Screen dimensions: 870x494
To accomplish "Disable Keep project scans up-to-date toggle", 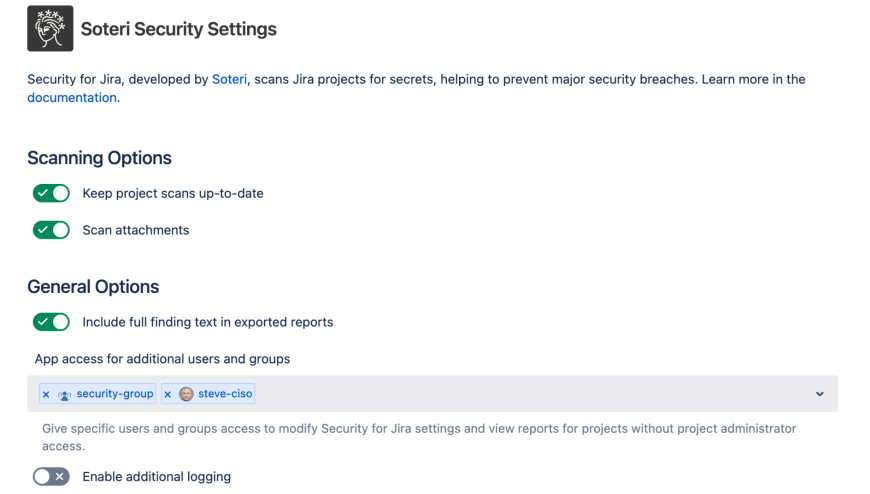I will coord(51,193).
